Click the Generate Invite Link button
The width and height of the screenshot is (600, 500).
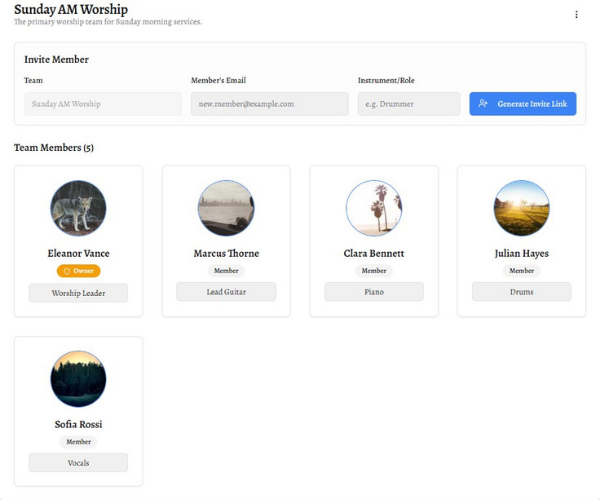(x=522, y=104)
